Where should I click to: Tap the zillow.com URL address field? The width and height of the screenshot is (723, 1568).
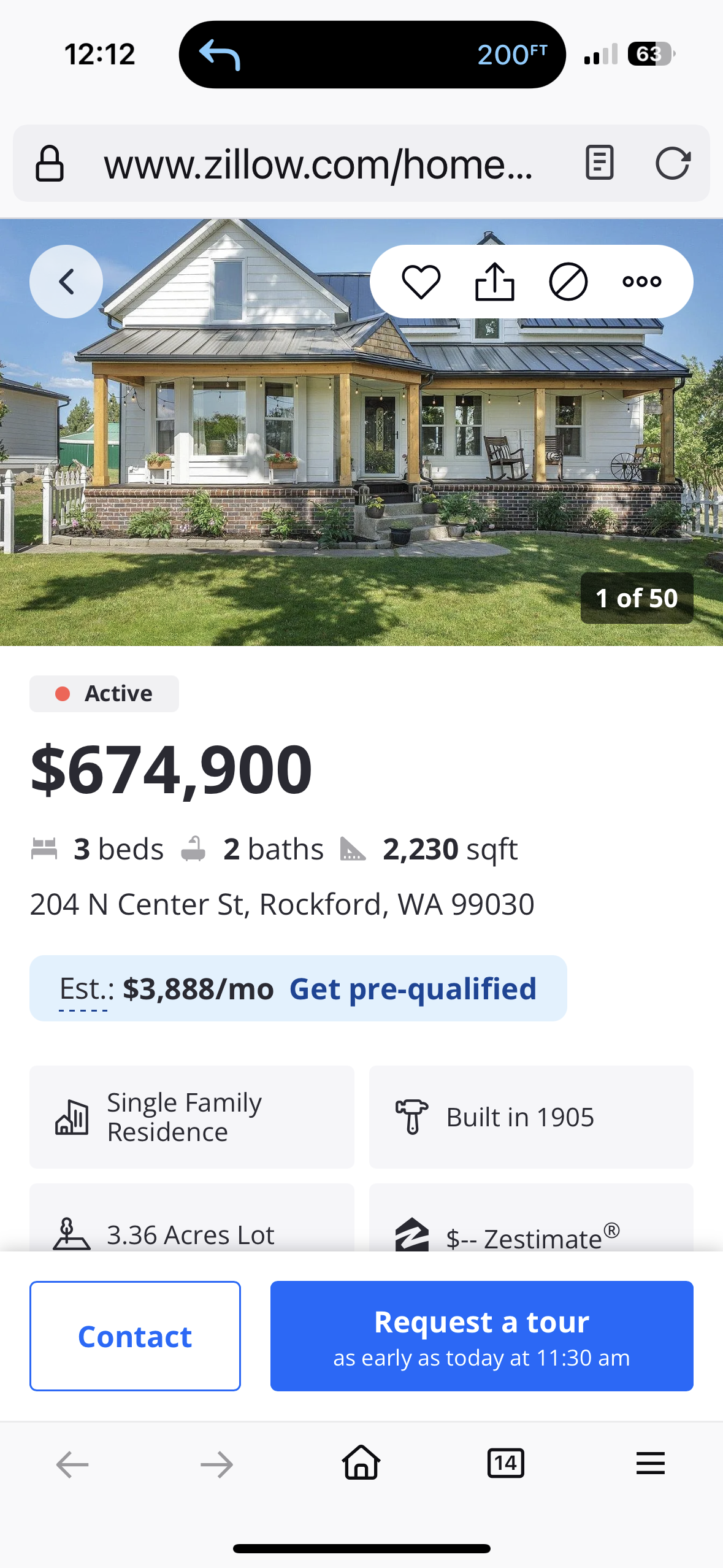(x=319, y=164)
